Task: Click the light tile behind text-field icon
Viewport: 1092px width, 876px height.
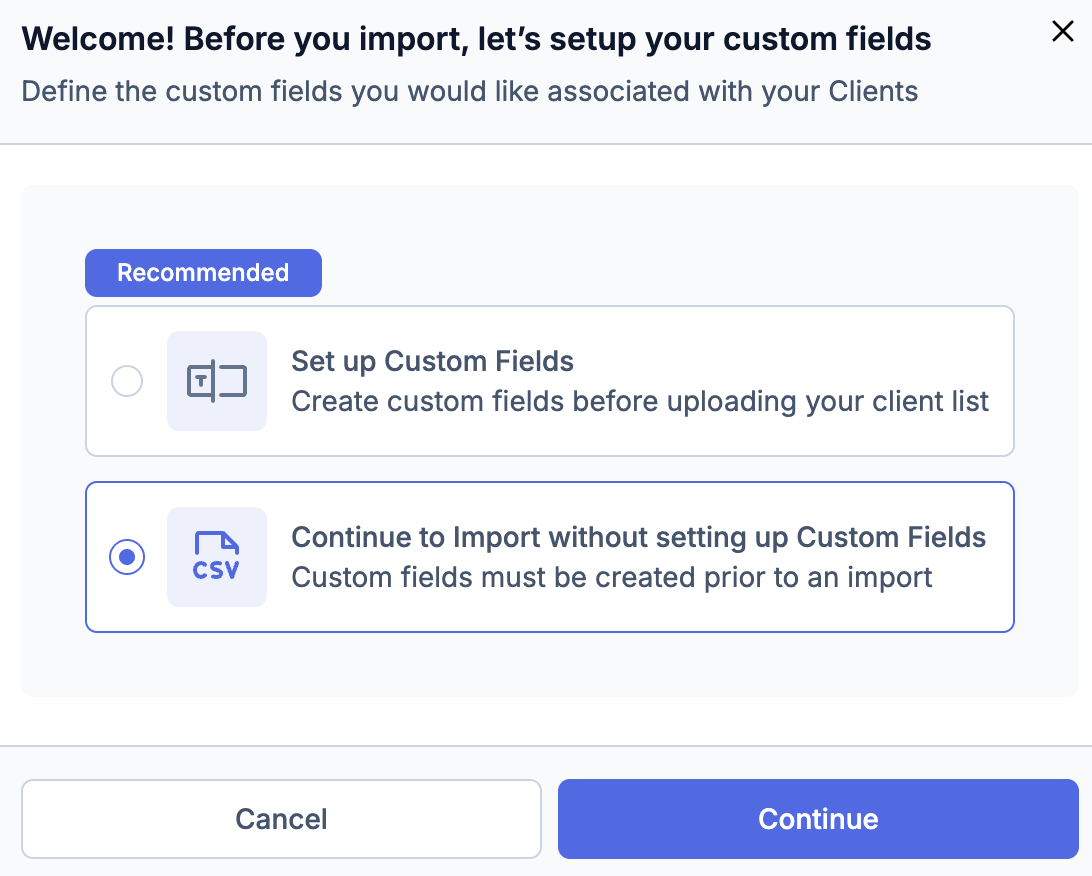Action: click(x=180, y=418)
